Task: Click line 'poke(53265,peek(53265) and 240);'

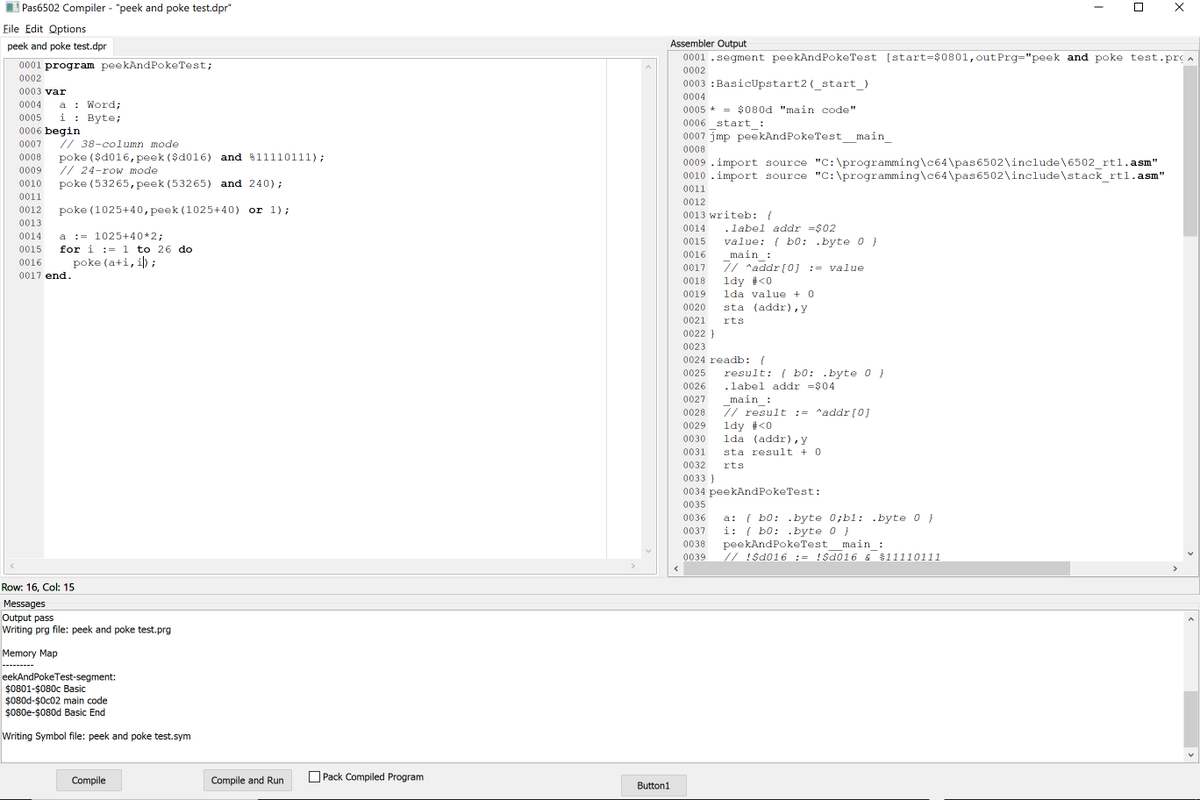Action: 170,183
